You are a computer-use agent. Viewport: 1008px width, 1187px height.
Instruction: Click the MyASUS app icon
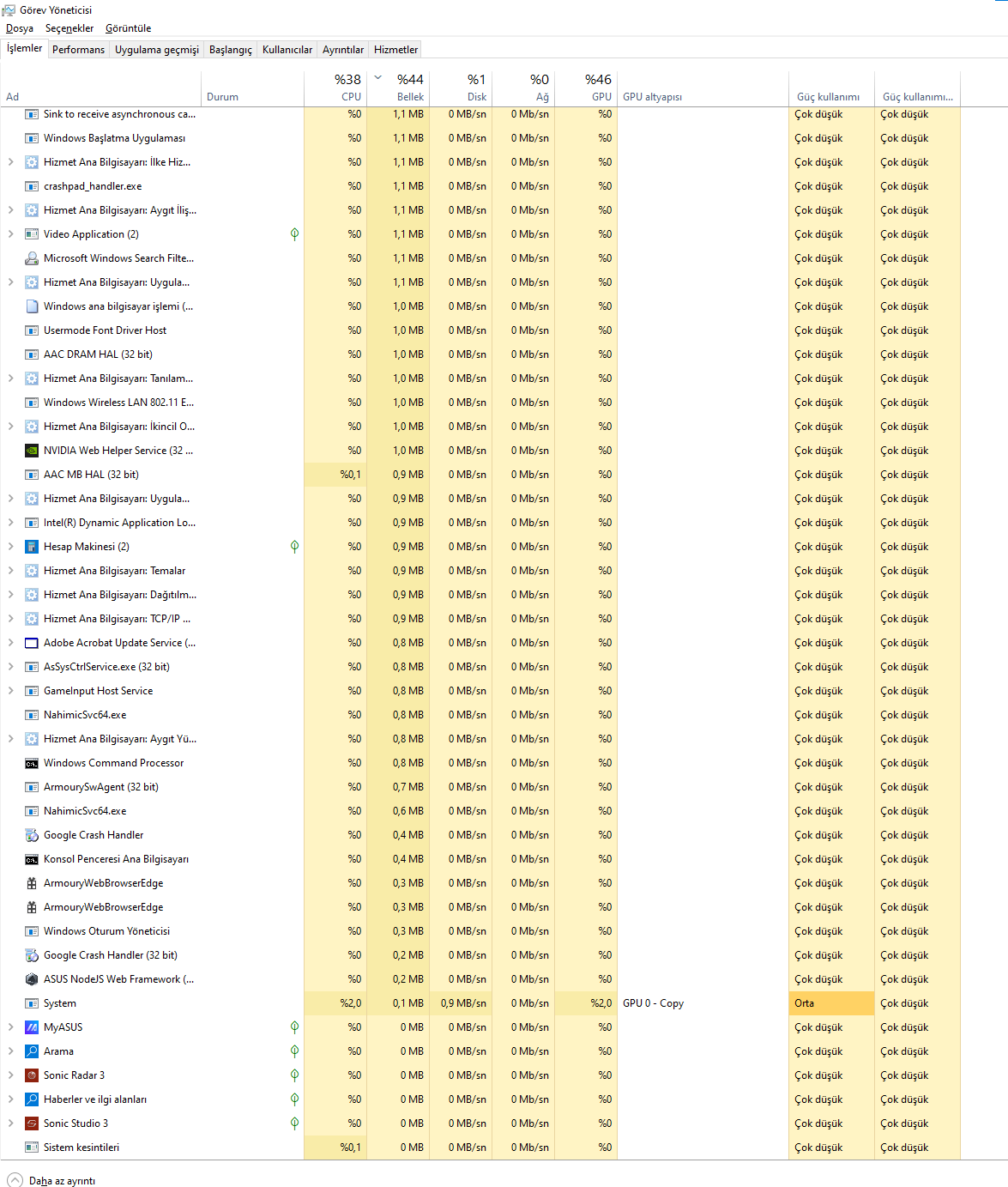coord(32,1027)
